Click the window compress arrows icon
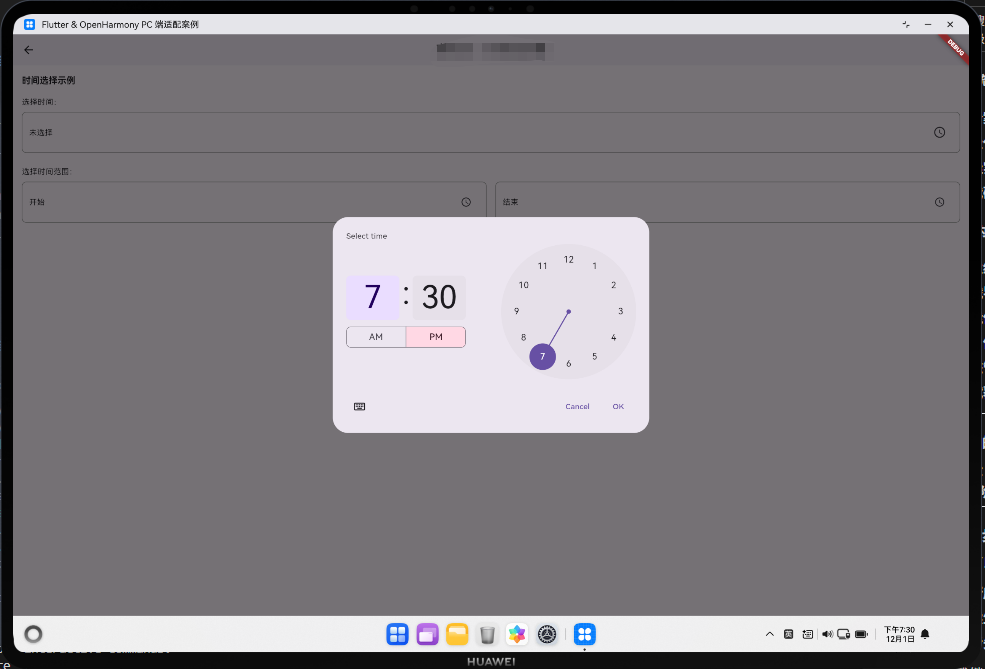985x669 pixels. coord(906,24)
